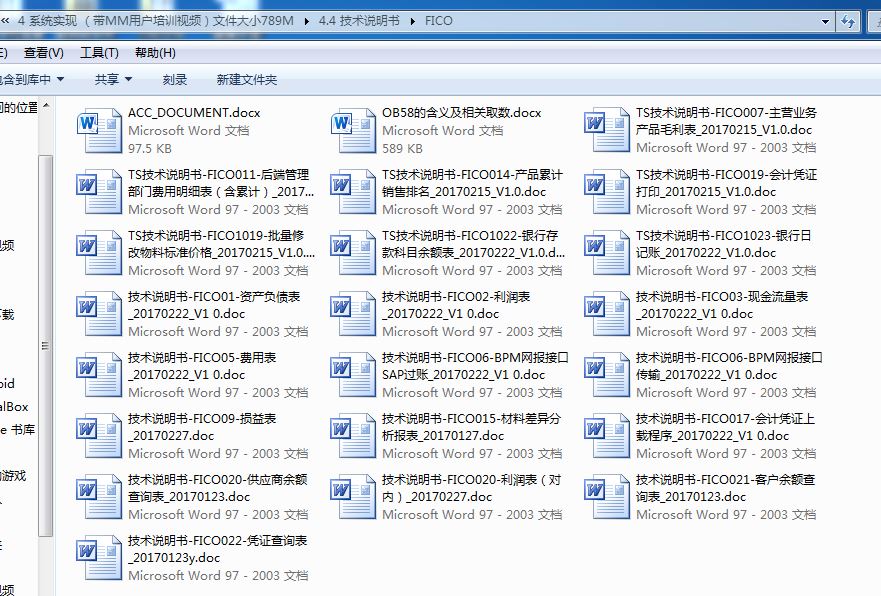Screen dimensions: 881x596
Task: Click the OB58的含义及相关取数.docx file icon
Action: pyautogui.click(x=353, y=131)
